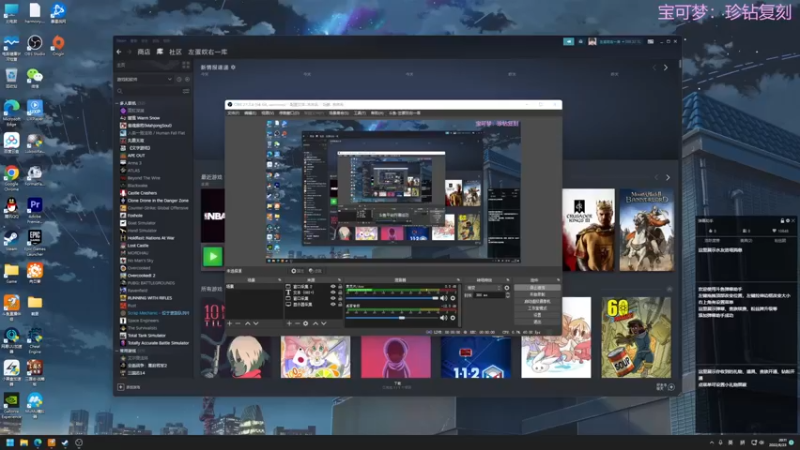Image resolution: width=800 pixels, height=450 pixels.
Task: Open the QQ penguin desktop icon
Action: coord(11,208)
